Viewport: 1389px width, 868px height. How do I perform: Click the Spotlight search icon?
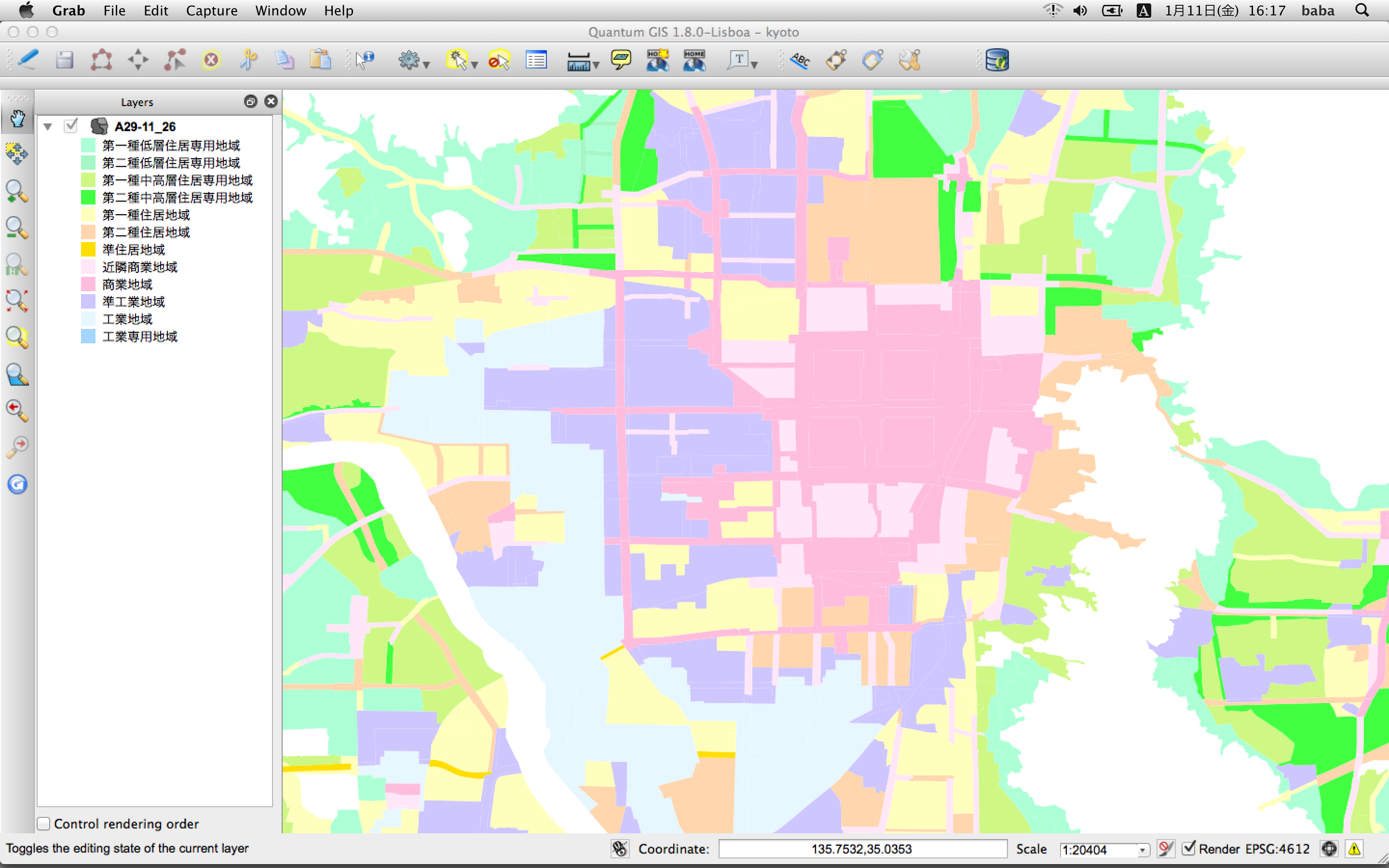click(1362, 10)
